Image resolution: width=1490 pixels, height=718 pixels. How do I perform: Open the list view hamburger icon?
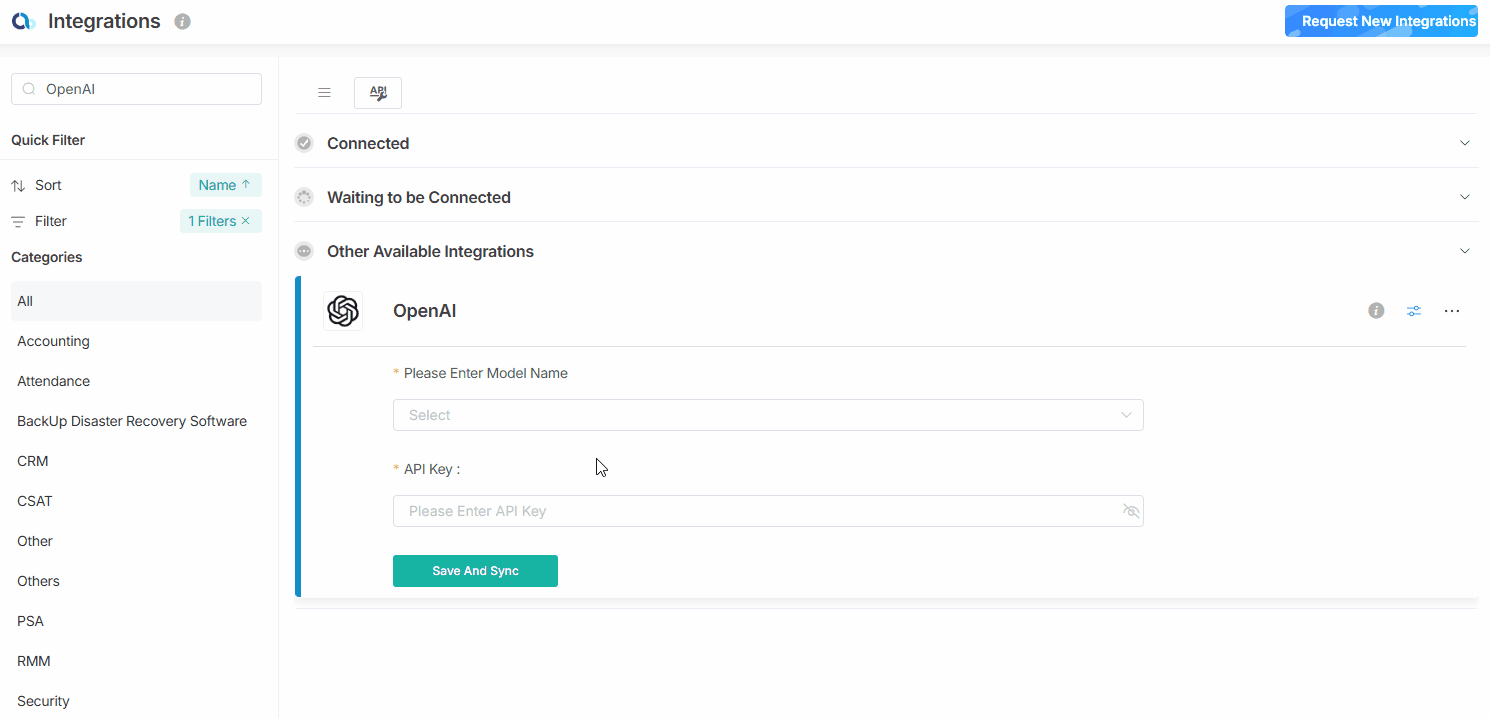click(x=324, y=93)
